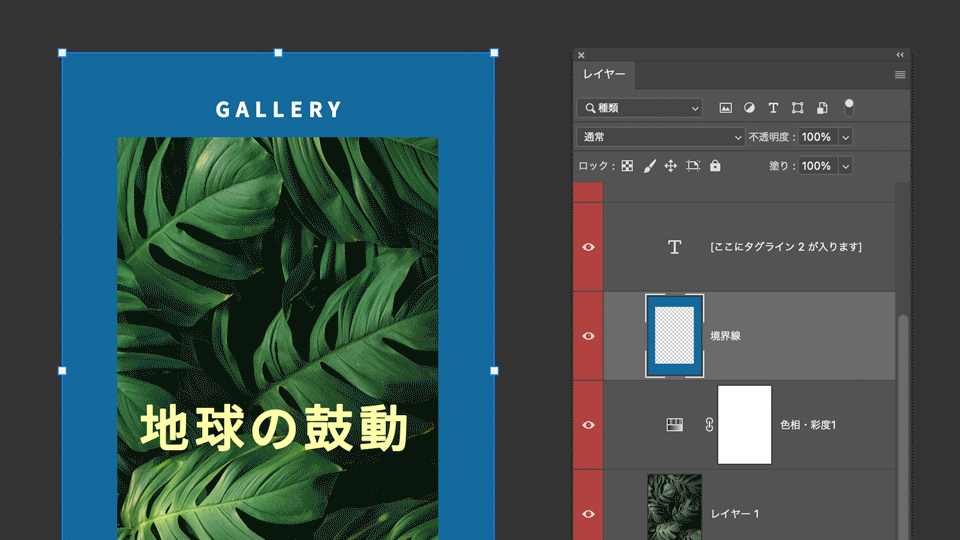Image resolution: width=960 pixels, height=540 pixels.
Task: Lock transparent pixels icon
Action: coord(627,166)
